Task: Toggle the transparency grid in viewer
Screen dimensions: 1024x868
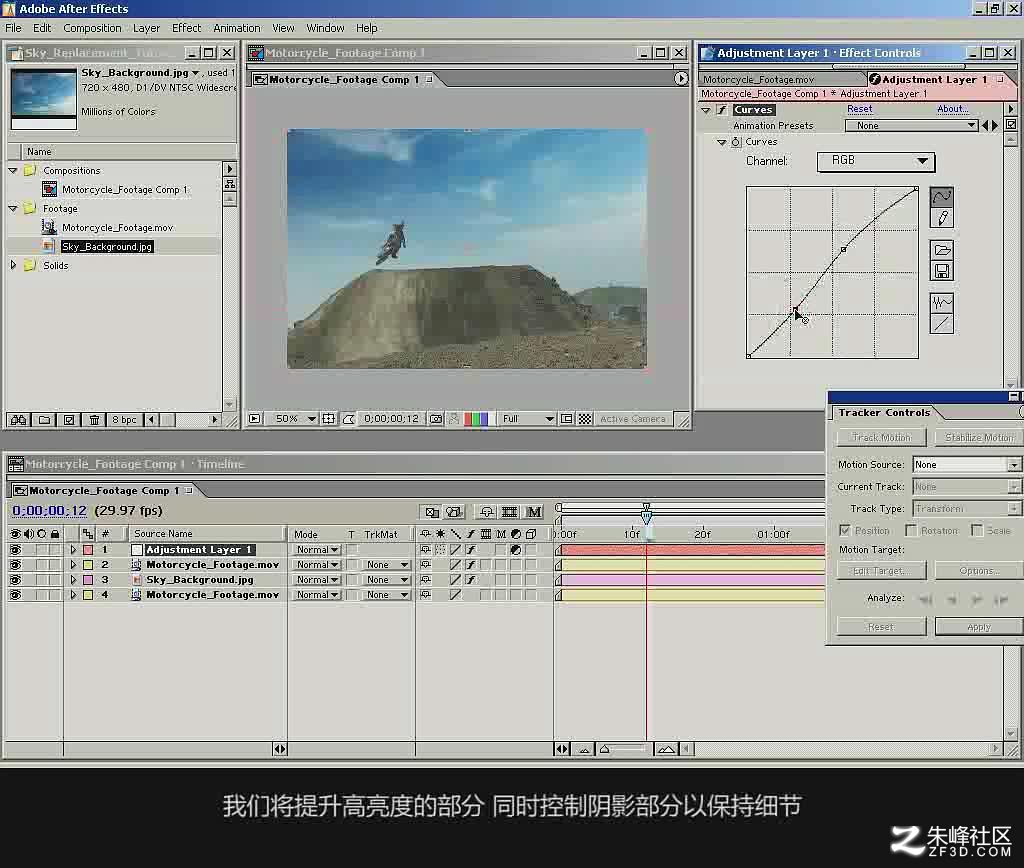Action: click(585, 419)
